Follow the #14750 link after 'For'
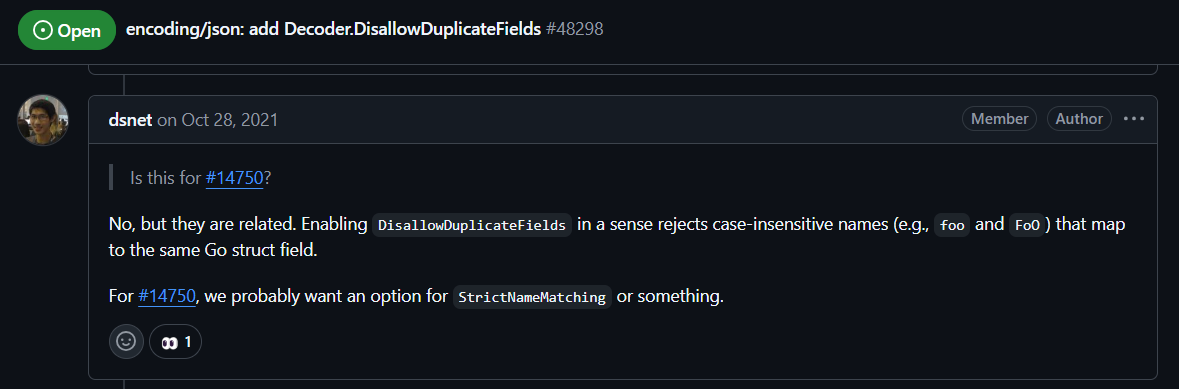This screenshot has height=389, width=1179. (x=167, y=296)
